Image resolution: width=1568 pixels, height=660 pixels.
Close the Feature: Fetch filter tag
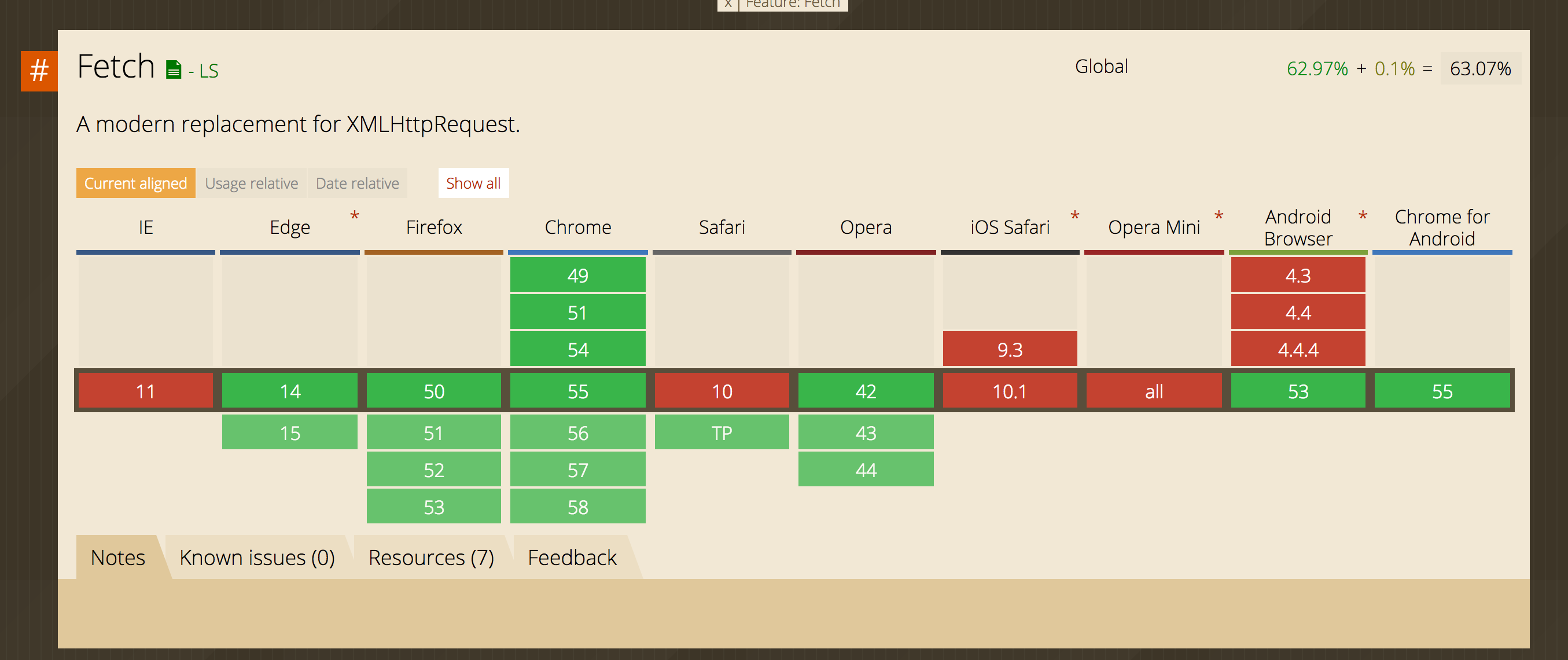tap(727, 4)
